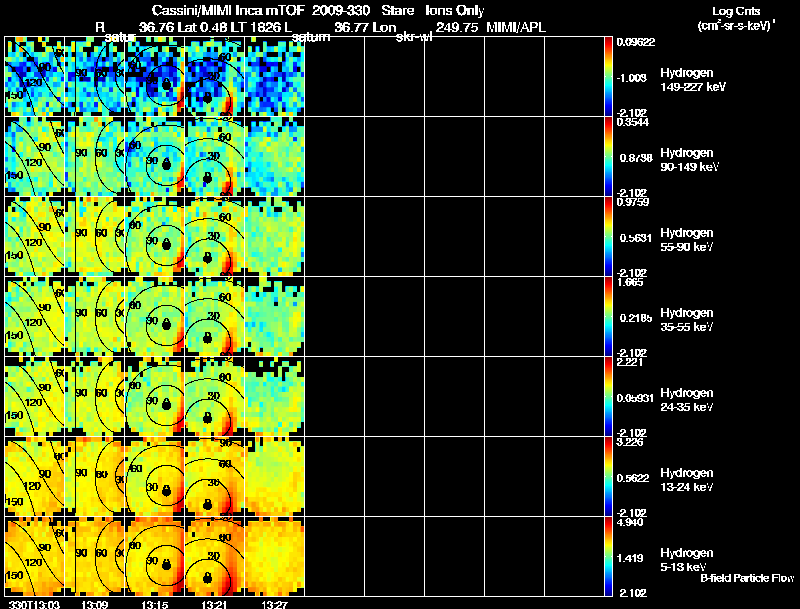Click the Hydrogen 90-149 keV color bar

[608, 157]
